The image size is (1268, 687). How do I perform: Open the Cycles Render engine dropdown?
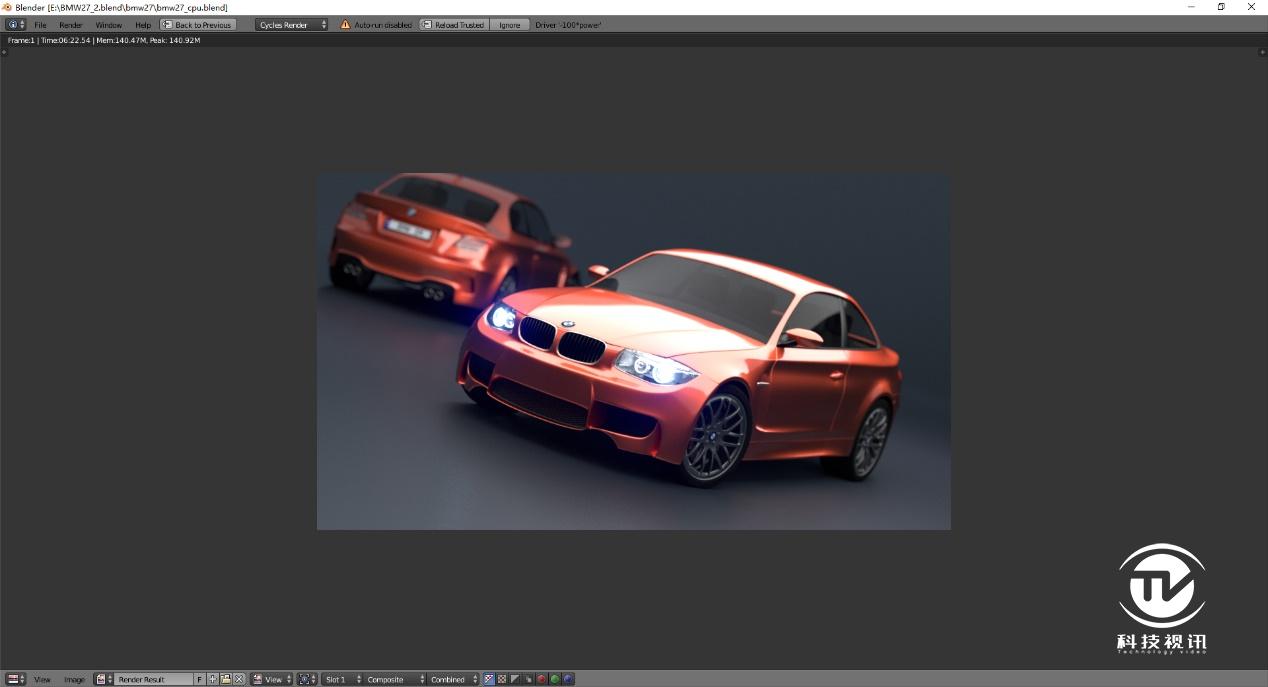coord(291,24)
